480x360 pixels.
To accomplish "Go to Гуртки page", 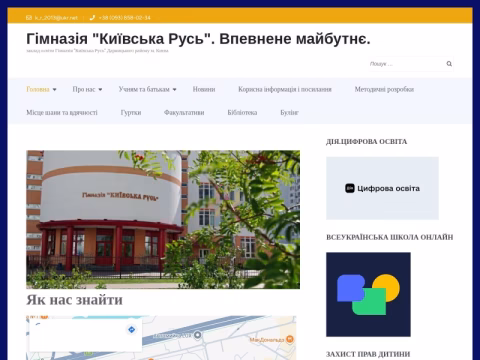I will (x=131, y=113).
